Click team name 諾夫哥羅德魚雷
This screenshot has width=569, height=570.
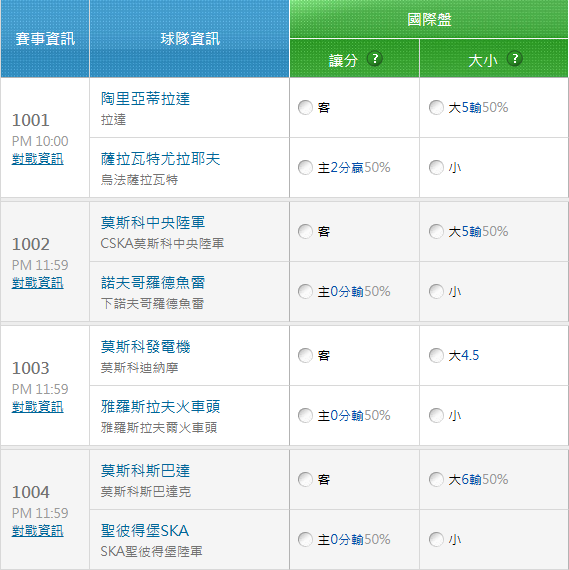[153, 283]
